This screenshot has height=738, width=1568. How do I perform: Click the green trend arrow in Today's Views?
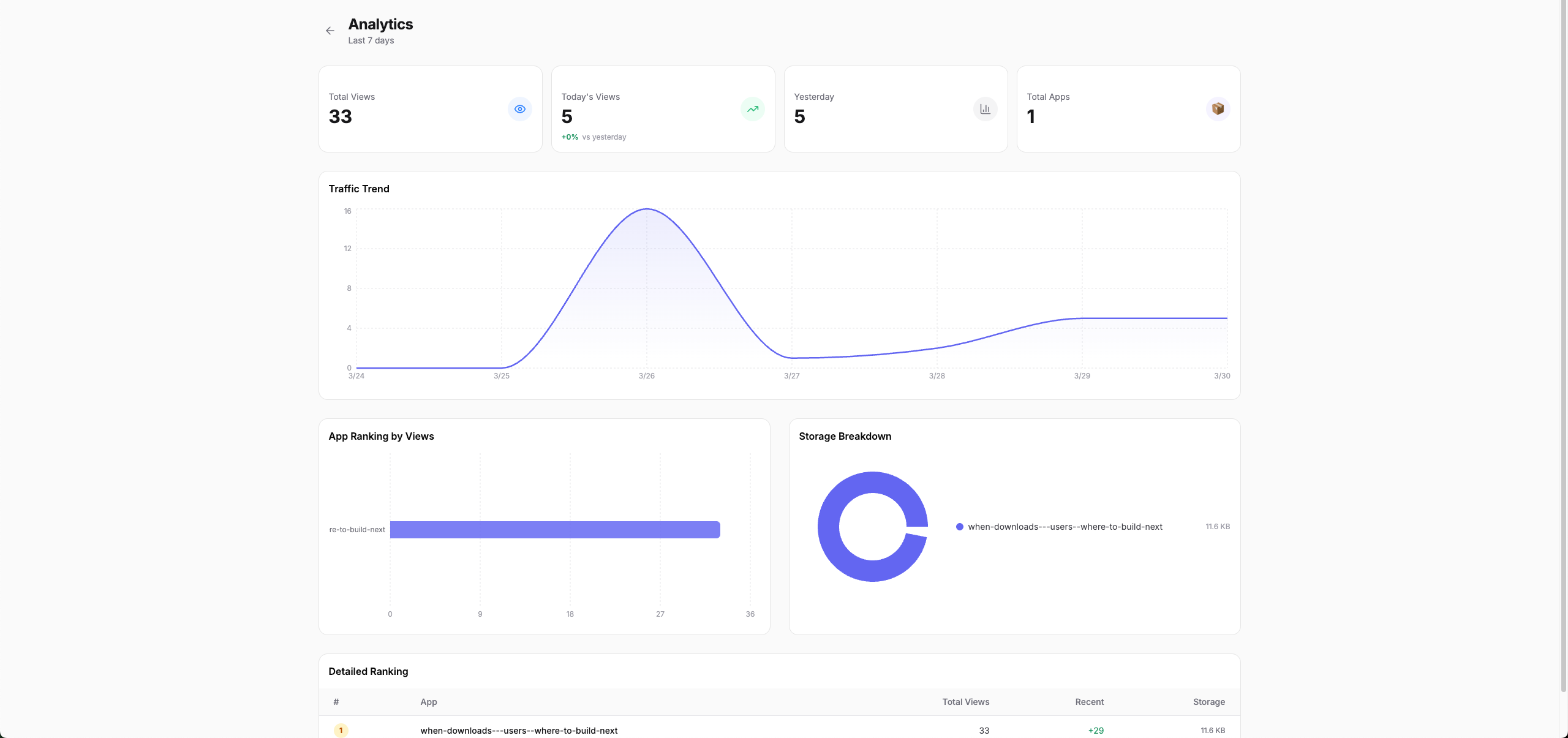pos(752,109)
